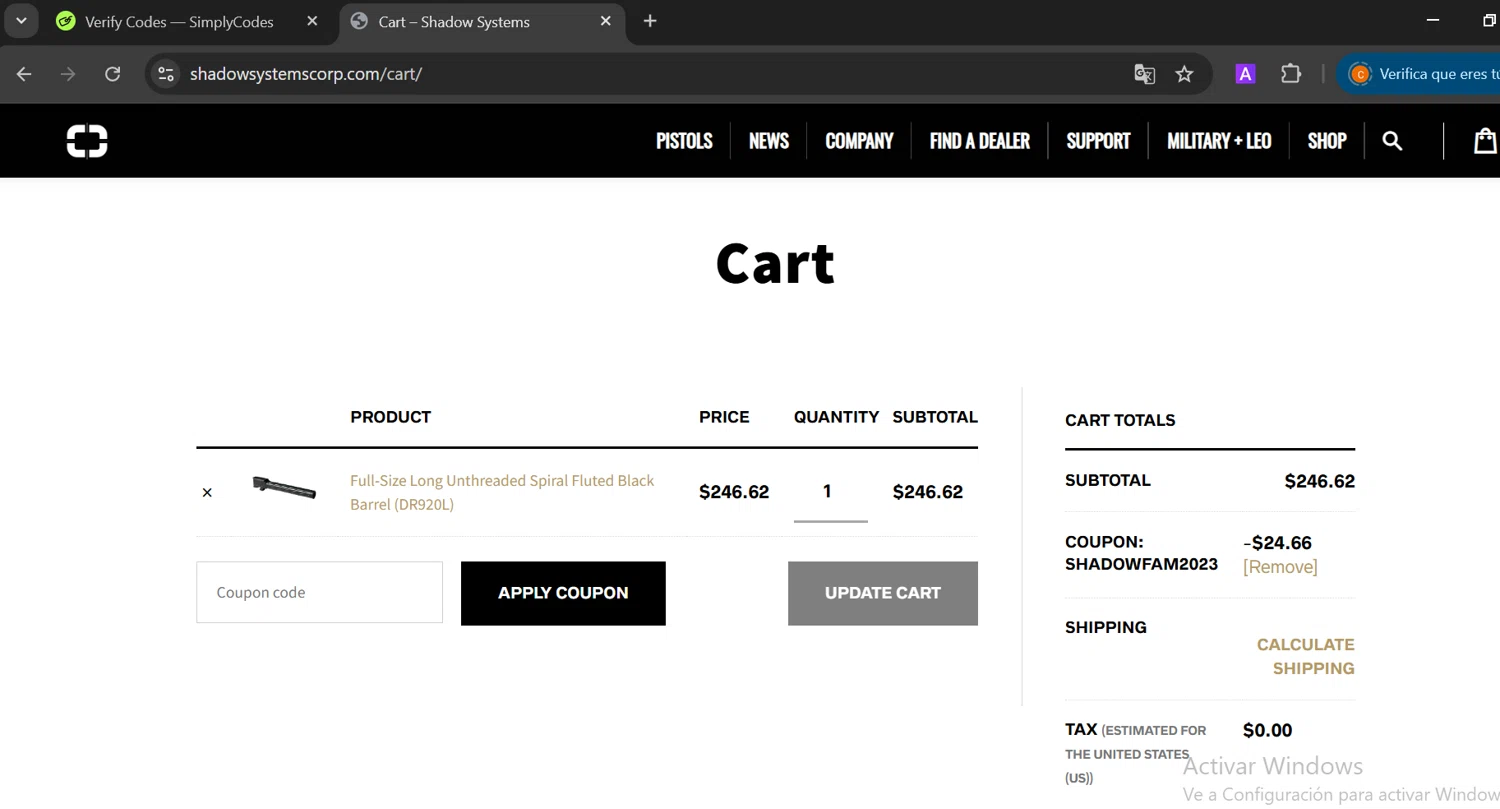The image size is (1500, 809).
Task: Bookmark this page with the star icon
Action: (1184, 74)
